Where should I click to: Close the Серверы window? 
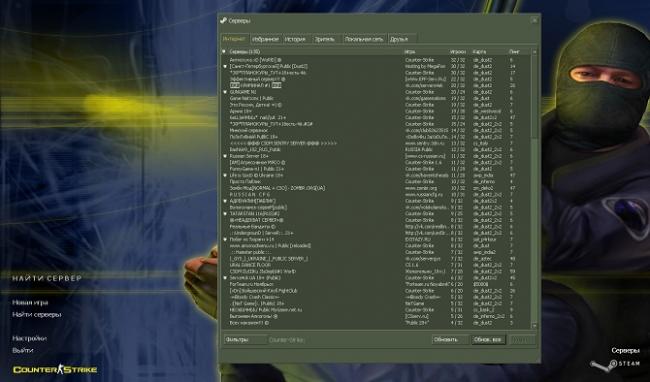pyautogui.click(x=534, y=20)
